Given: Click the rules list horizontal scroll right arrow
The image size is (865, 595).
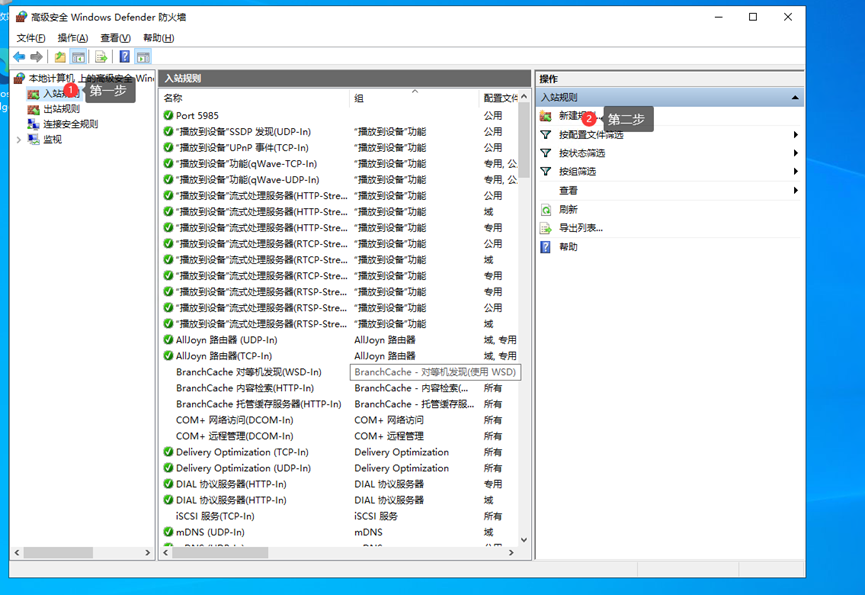Looking at the screenshot, I should click(x=511, y=553).
